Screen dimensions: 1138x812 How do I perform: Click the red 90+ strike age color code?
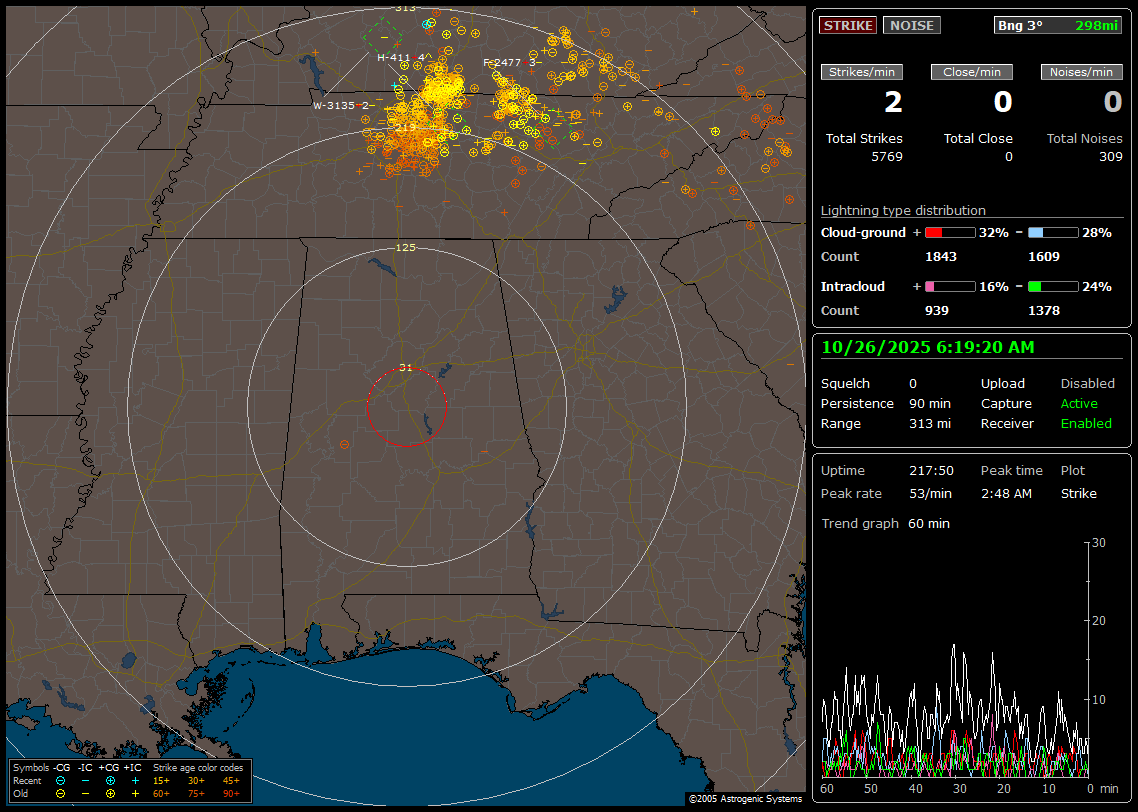[x=230, y=793]
